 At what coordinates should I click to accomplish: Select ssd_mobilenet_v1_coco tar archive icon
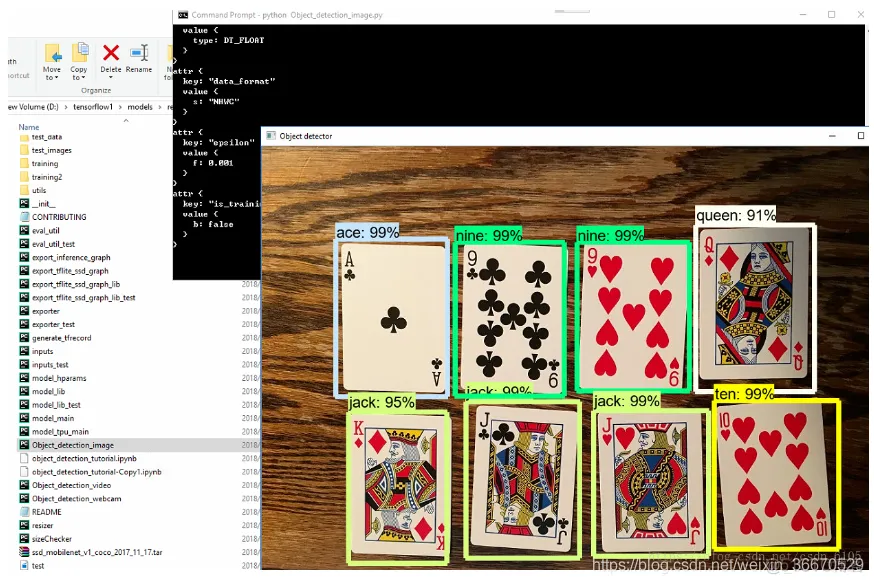tap(24, 552)
